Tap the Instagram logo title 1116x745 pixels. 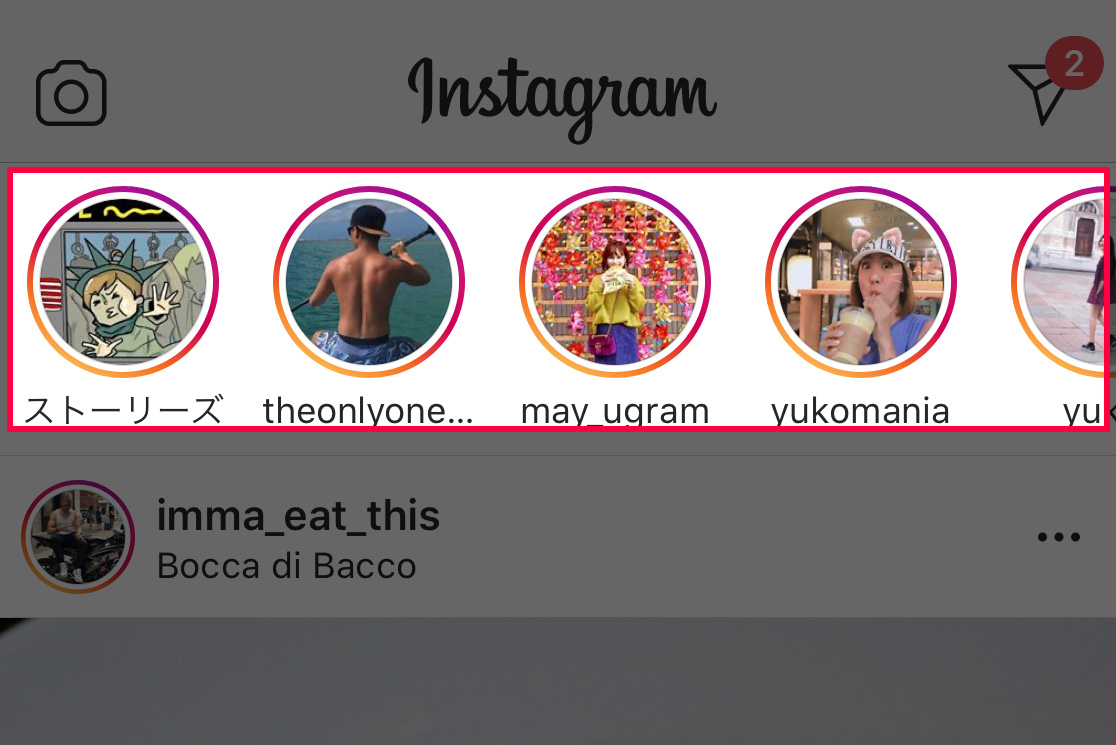pos(562,99)
